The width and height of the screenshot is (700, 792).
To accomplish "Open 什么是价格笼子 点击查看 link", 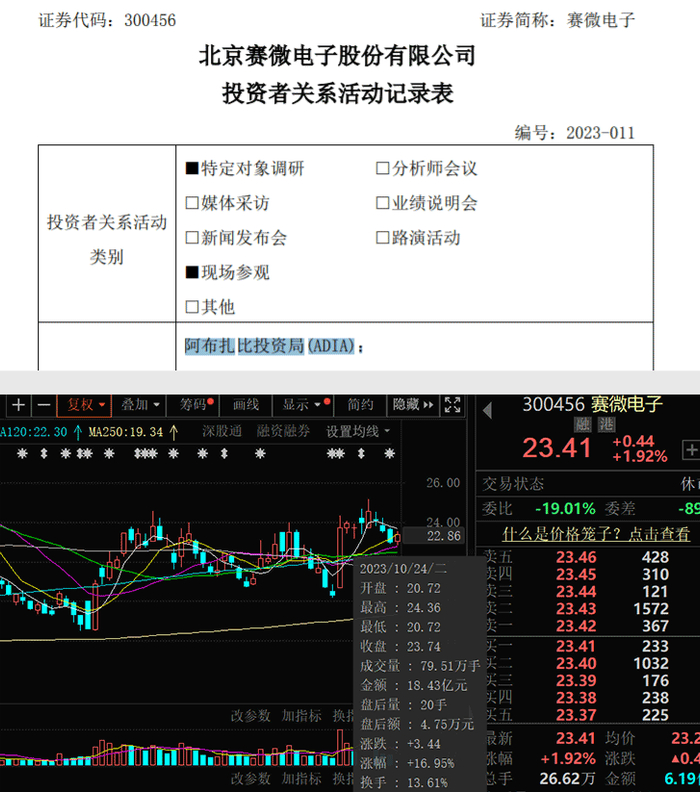I will (x=596, y=534).
